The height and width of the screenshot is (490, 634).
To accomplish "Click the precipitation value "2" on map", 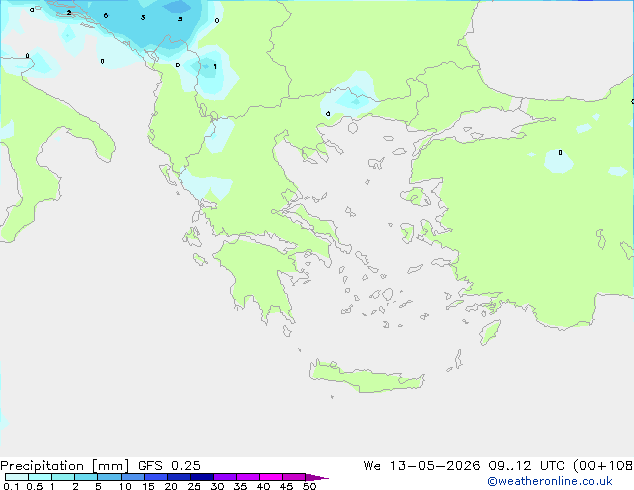I will (69, 13).
